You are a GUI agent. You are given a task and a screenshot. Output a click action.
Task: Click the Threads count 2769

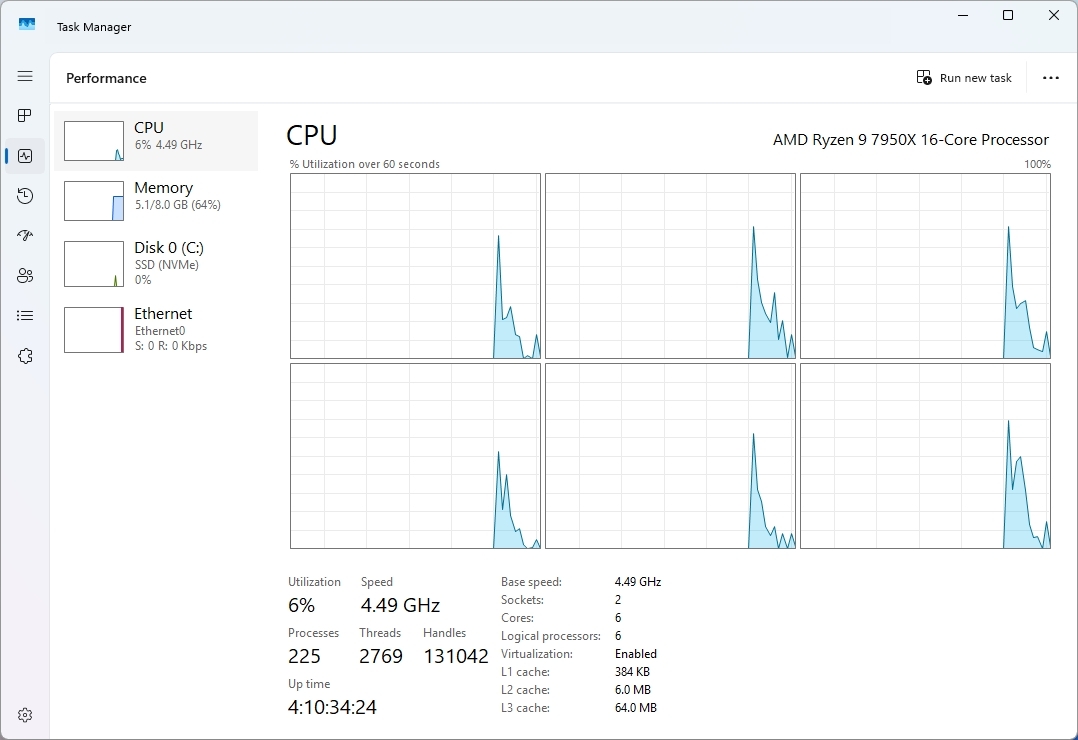[x=381, y=656]
